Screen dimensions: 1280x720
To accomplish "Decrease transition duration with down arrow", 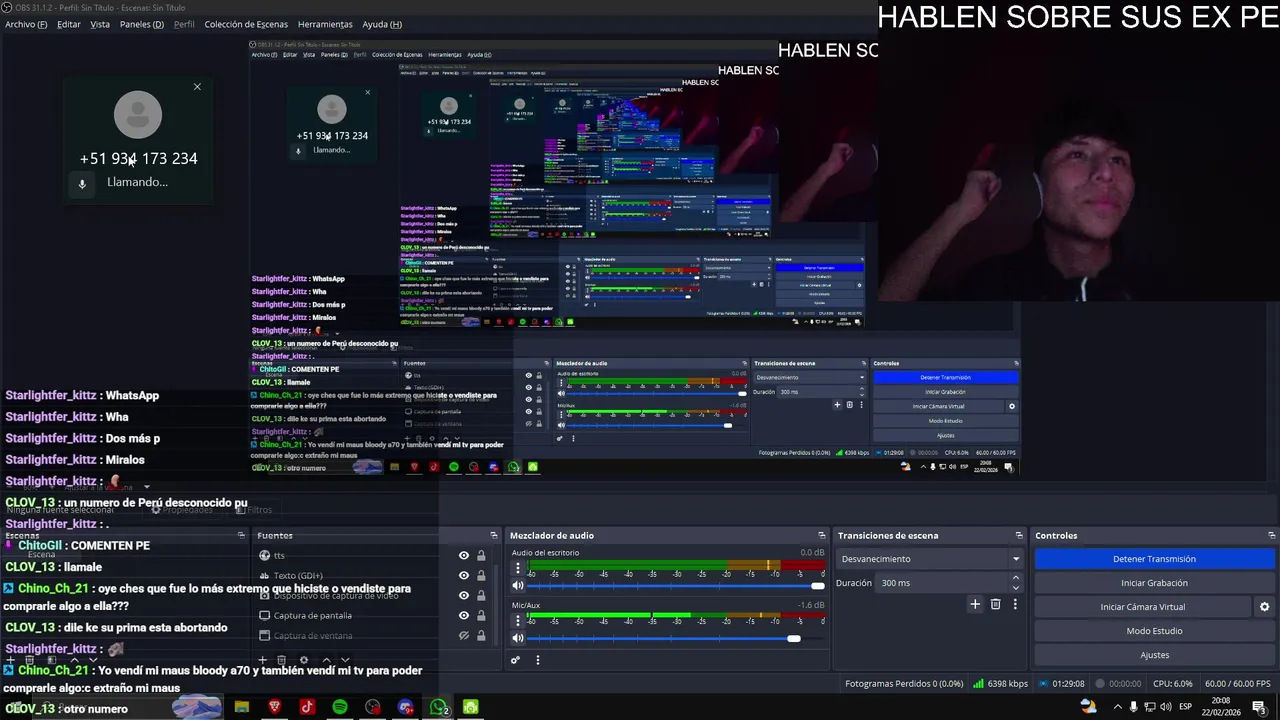I will (x=1017, y=588).
